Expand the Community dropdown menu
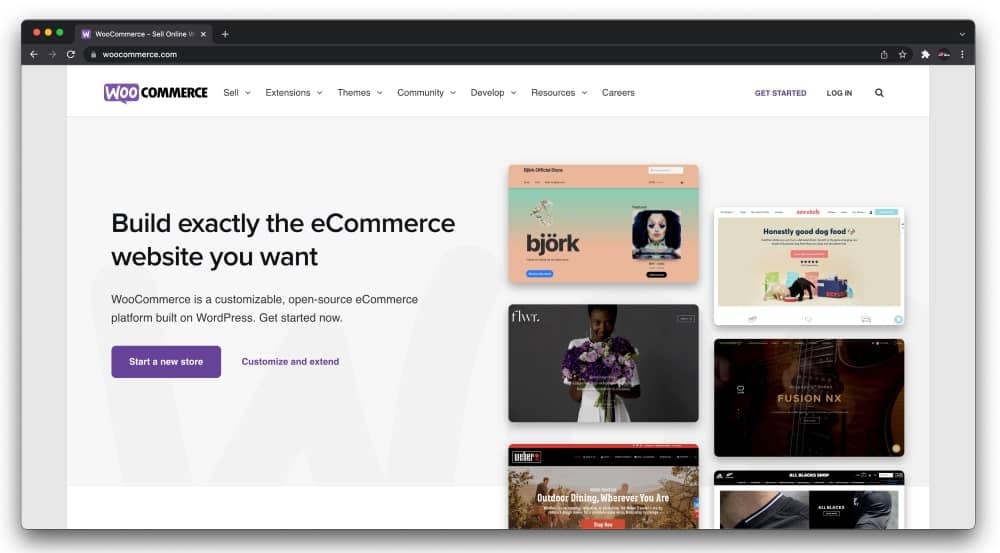1000x553 pixels. point(427,93)
